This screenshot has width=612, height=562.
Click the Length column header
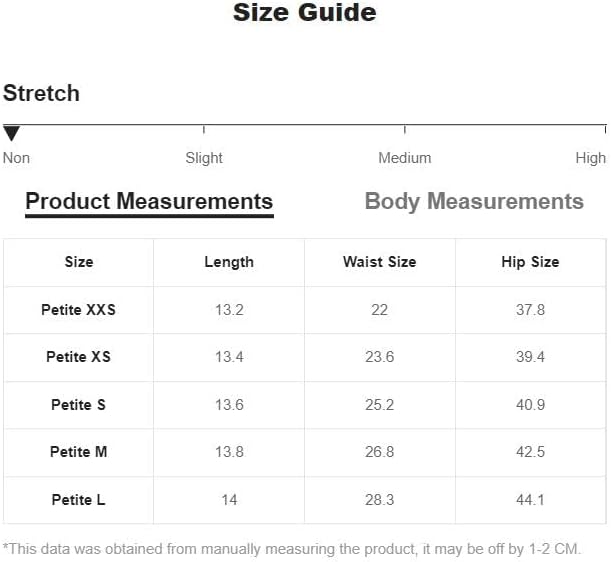[229, 262]
